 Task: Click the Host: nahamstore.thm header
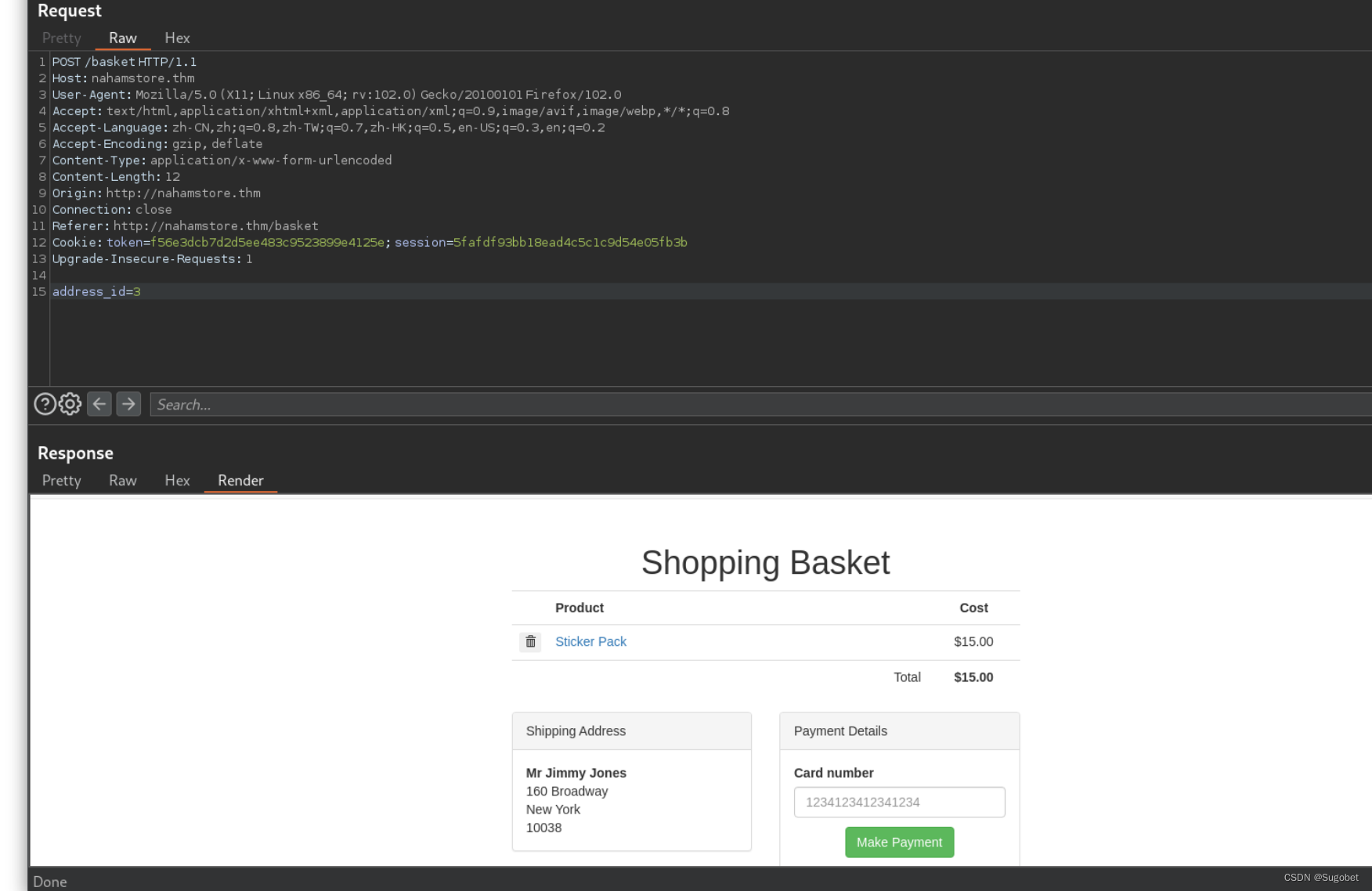pyautogui.click(x=124, y=78)
